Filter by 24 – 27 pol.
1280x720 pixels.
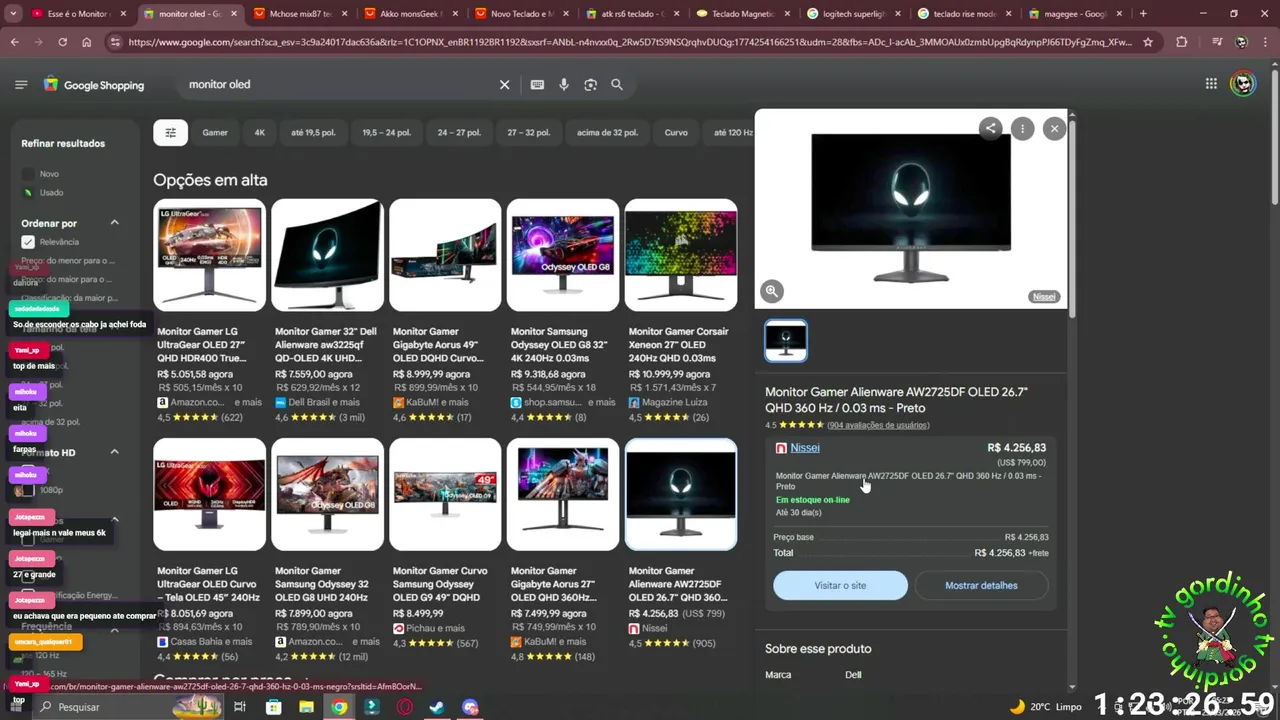tap(459, 132)
